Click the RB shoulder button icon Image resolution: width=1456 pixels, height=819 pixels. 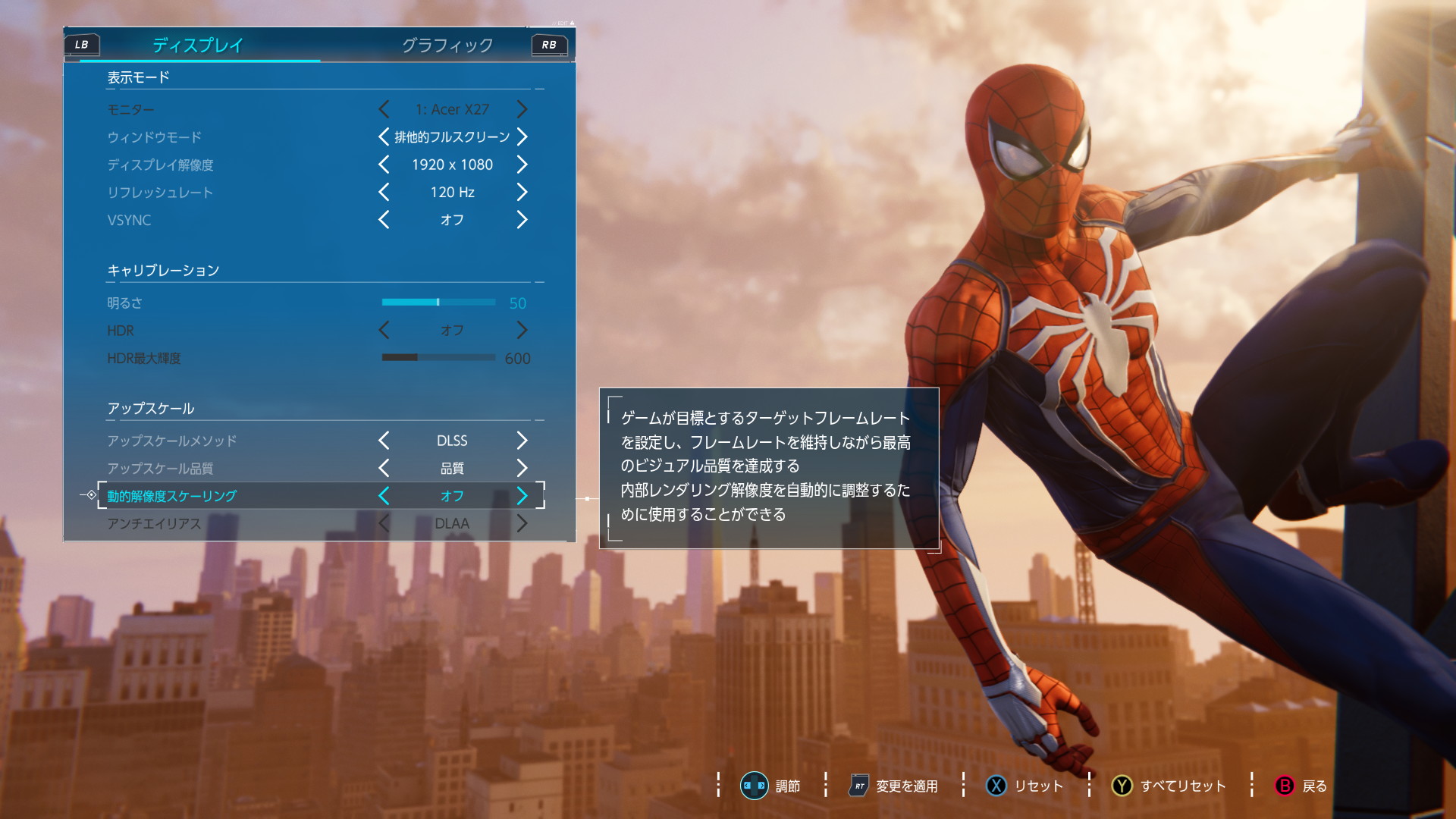pos(549,45)
